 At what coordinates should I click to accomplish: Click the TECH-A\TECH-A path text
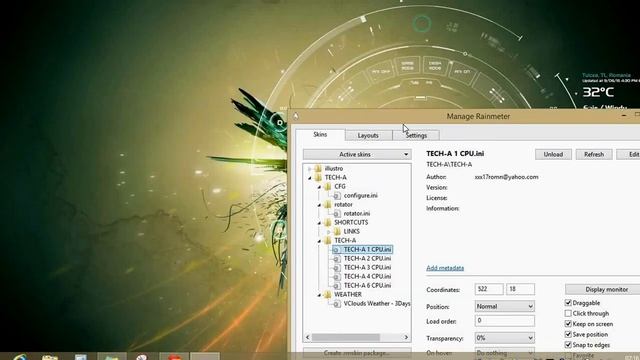click(449, 164)
